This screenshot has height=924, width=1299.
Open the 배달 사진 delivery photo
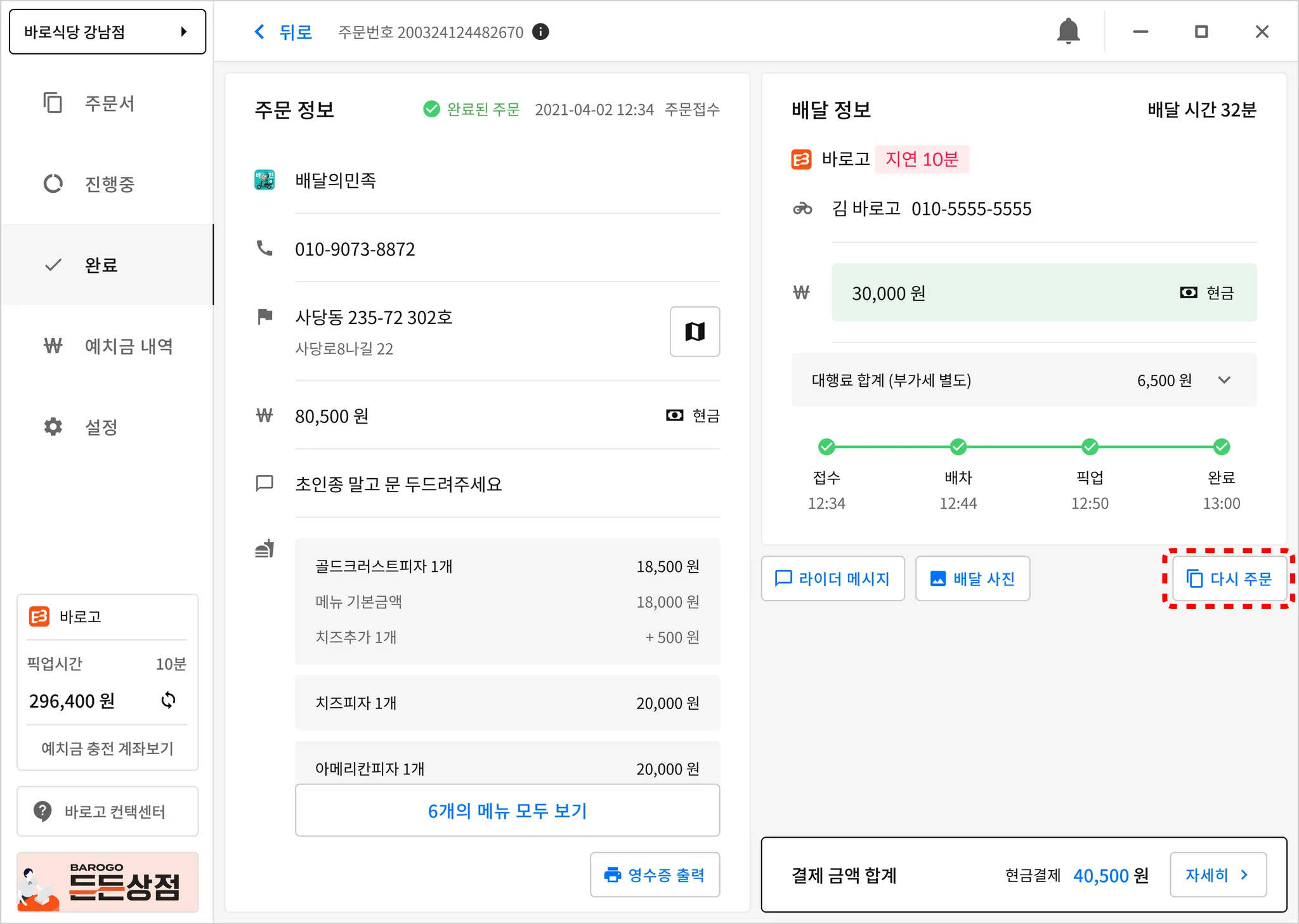click(x=972, y=578)
